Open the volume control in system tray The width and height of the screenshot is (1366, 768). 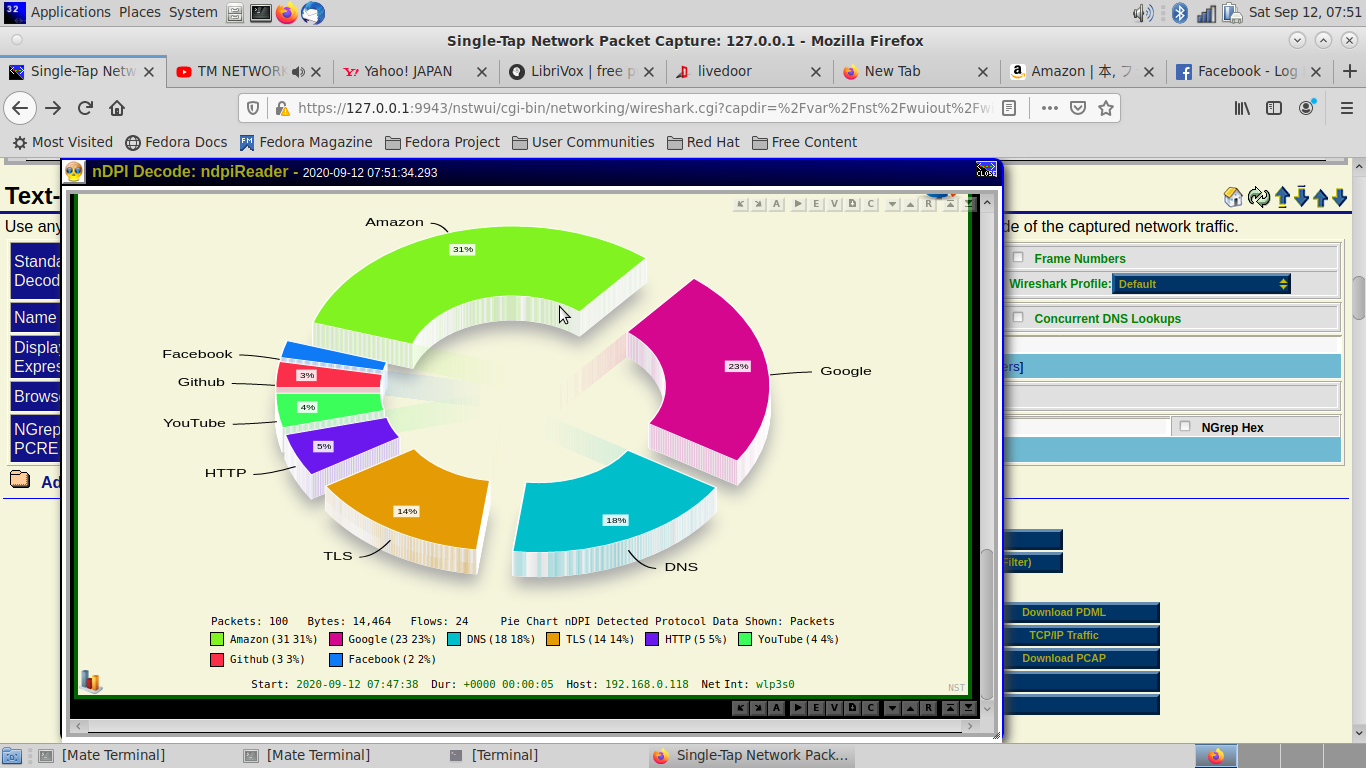click(1142, 12)
